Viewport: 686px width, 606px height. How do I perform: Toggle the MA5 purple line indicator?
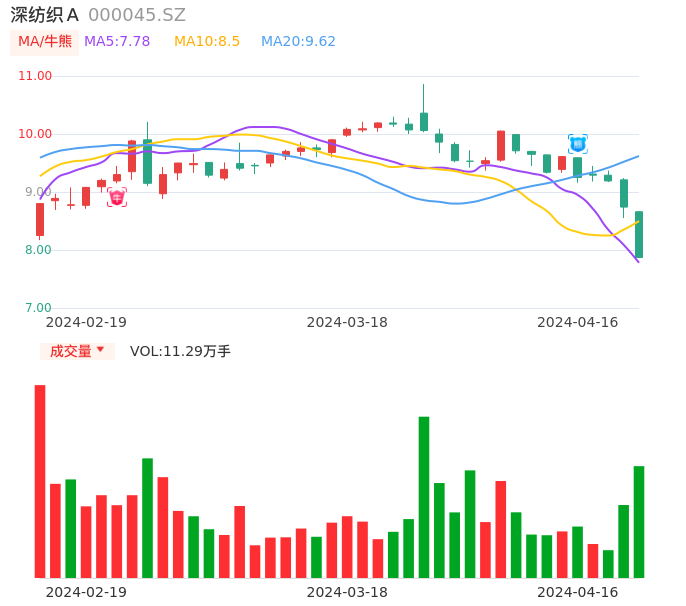pos(117,41)
